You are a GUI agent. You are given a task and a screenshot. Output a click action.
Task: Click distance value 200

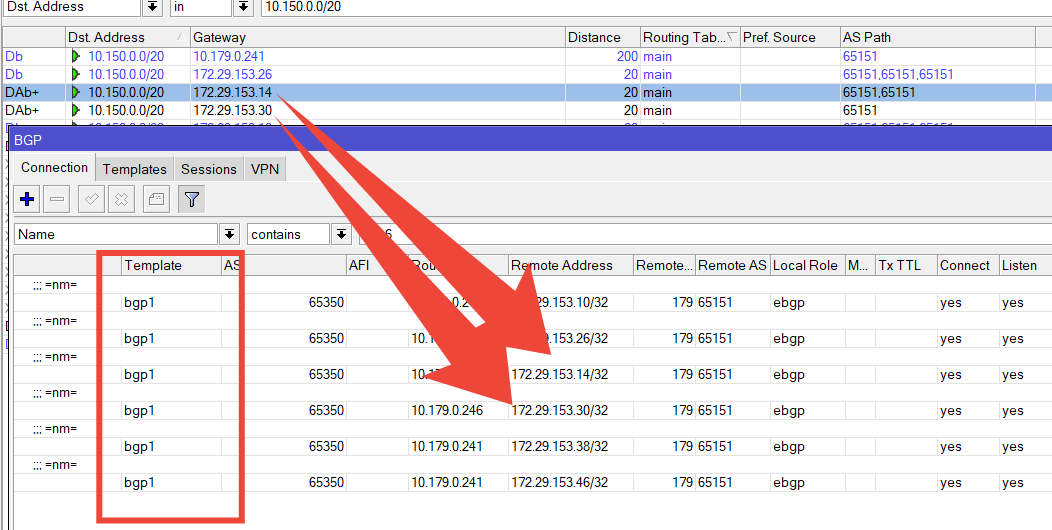coord(627,56)
